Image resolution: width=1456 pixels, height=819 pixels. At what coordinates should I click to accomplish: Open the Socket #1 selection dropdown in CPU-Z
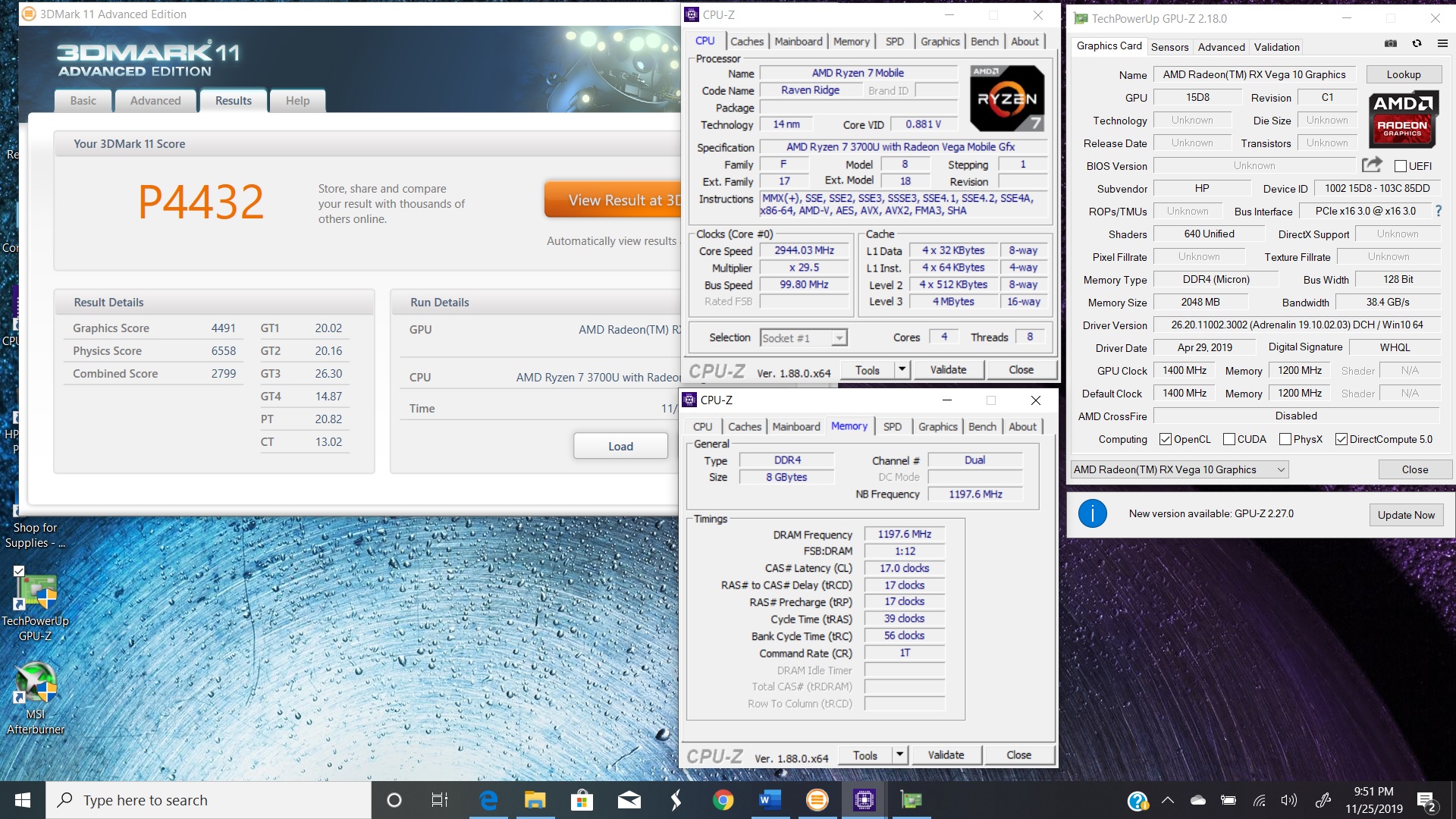804,338
